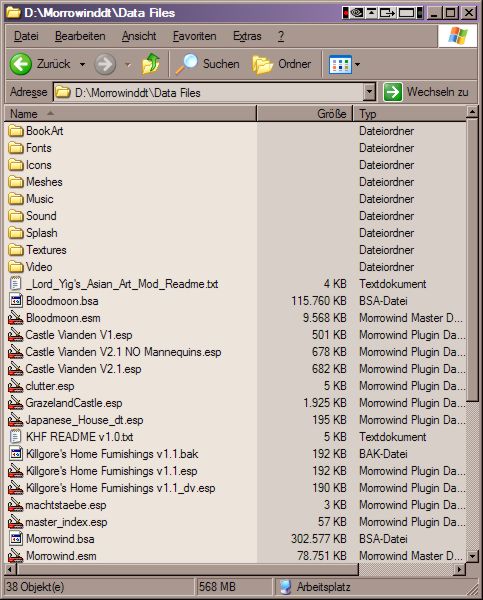Select the Bloodmoon.esm master file icon
Screen dimensions: 483x600
16,318
